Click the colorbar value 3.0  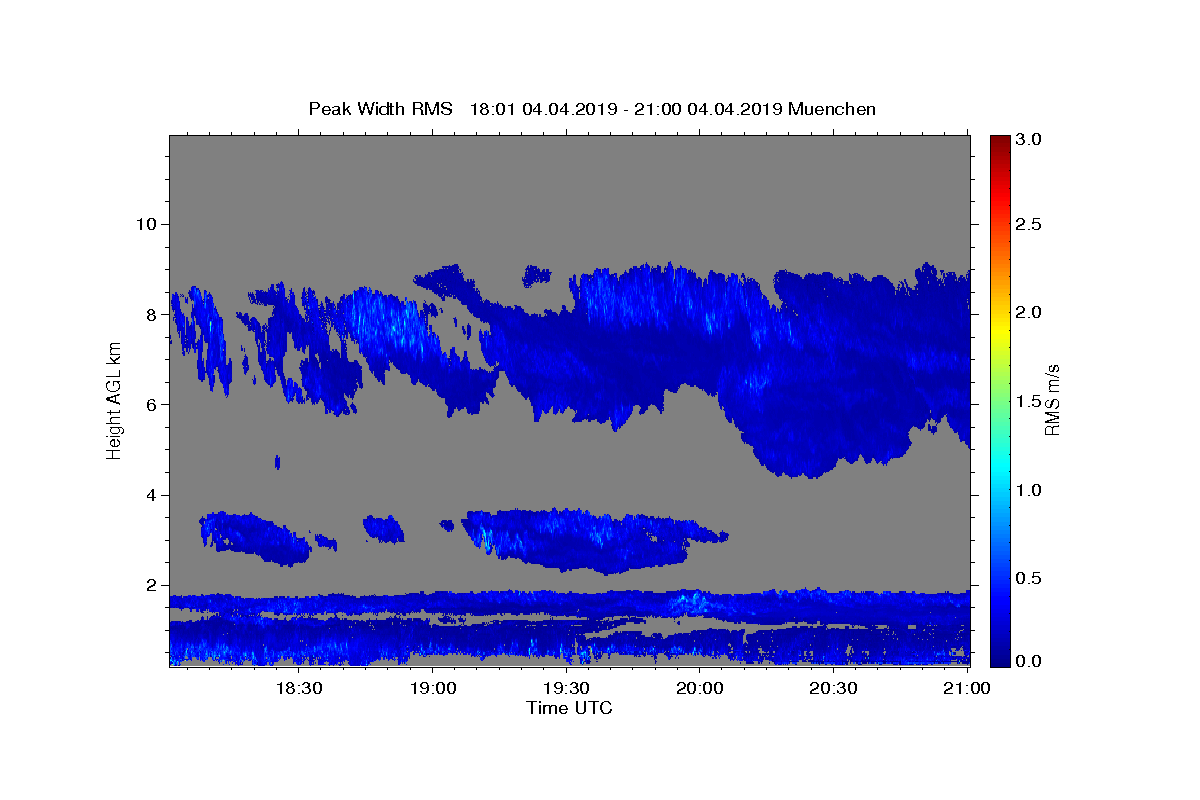pos(1030,139)
